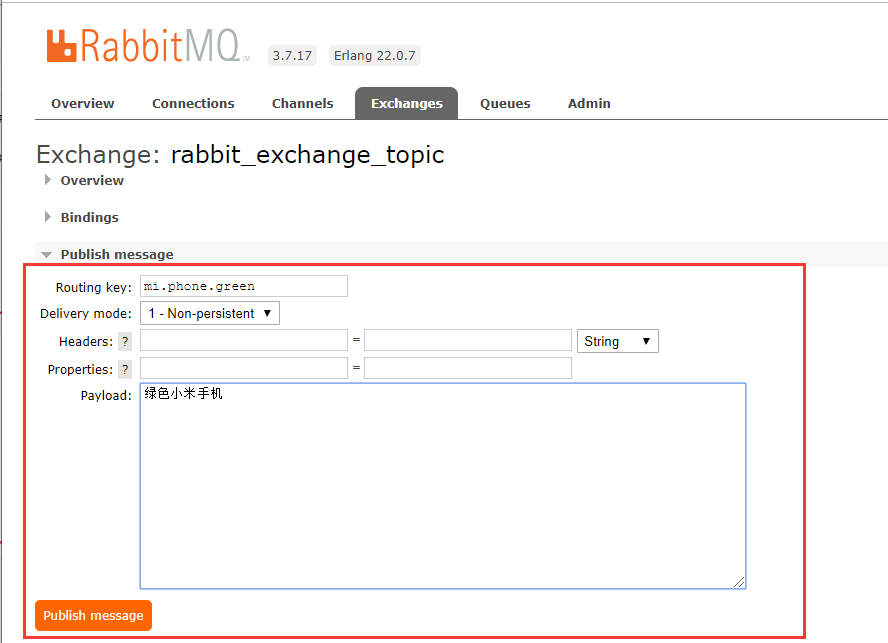Click the Bindings section disclosure arrow

[47, 217]
